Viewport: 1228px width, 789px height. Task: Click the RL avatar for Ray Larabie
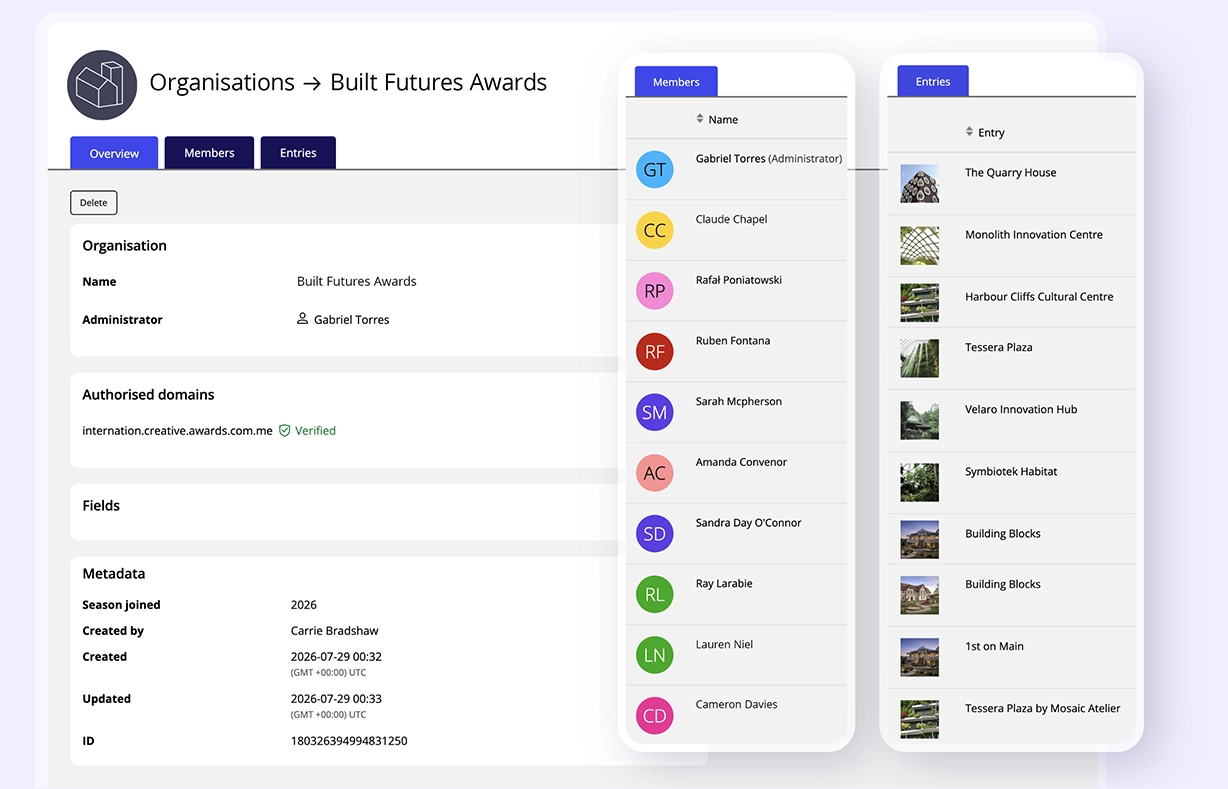pos(655,595)
